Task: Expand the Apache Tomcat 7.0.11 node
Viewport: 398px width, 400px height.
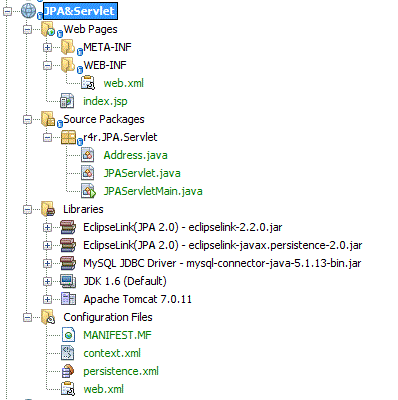Action: tap(47, 299)
